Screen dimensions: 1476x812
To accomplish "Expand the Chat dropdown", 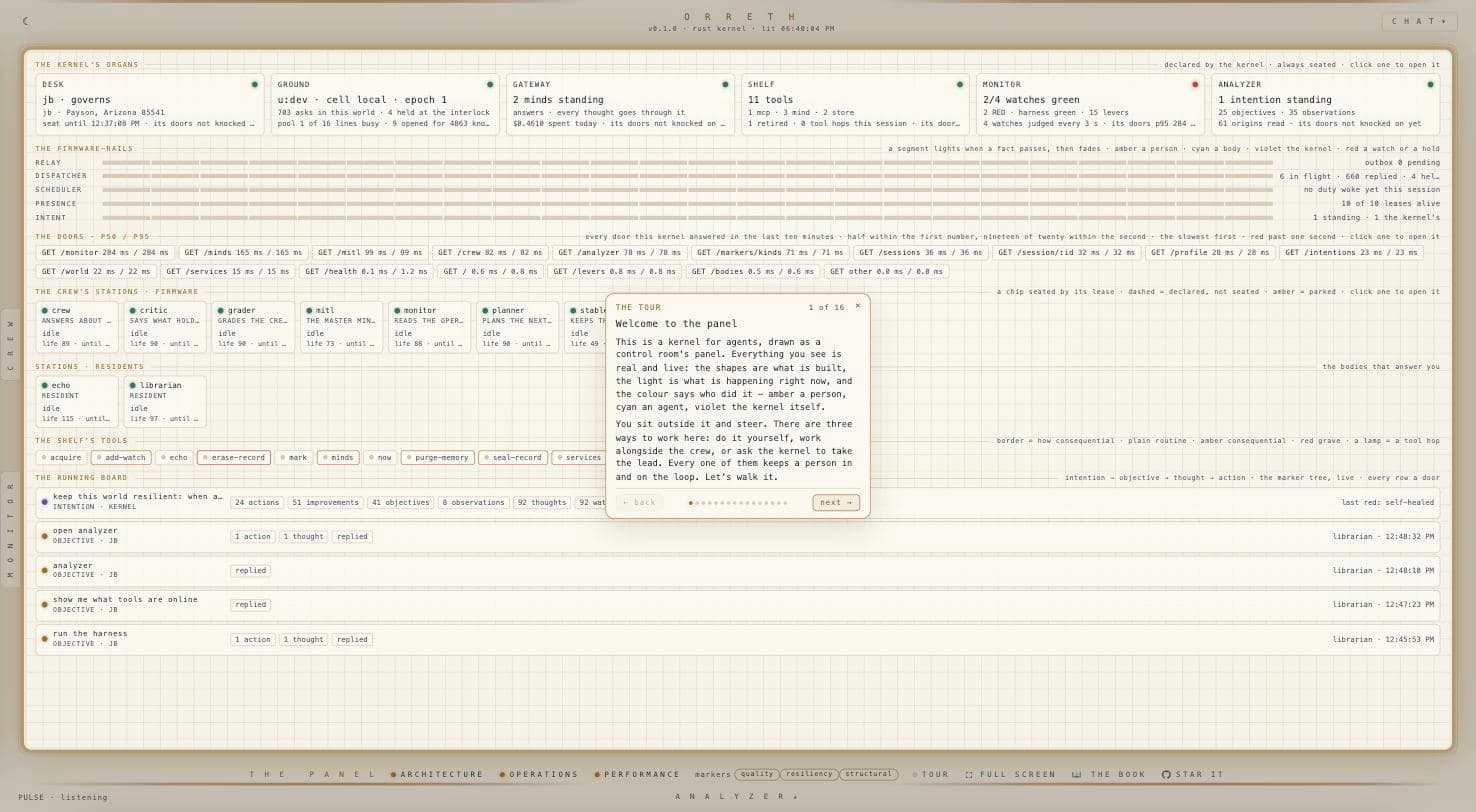I will tap(1420, 21).
